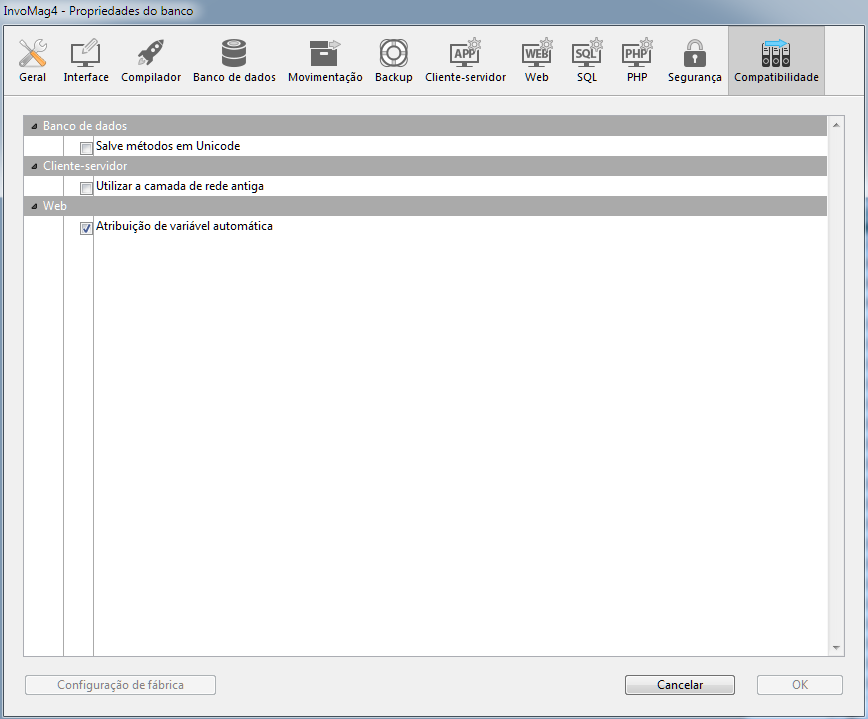Open the Web settings icon
This screenshot has width=868, height=719.
click(537, 53)
